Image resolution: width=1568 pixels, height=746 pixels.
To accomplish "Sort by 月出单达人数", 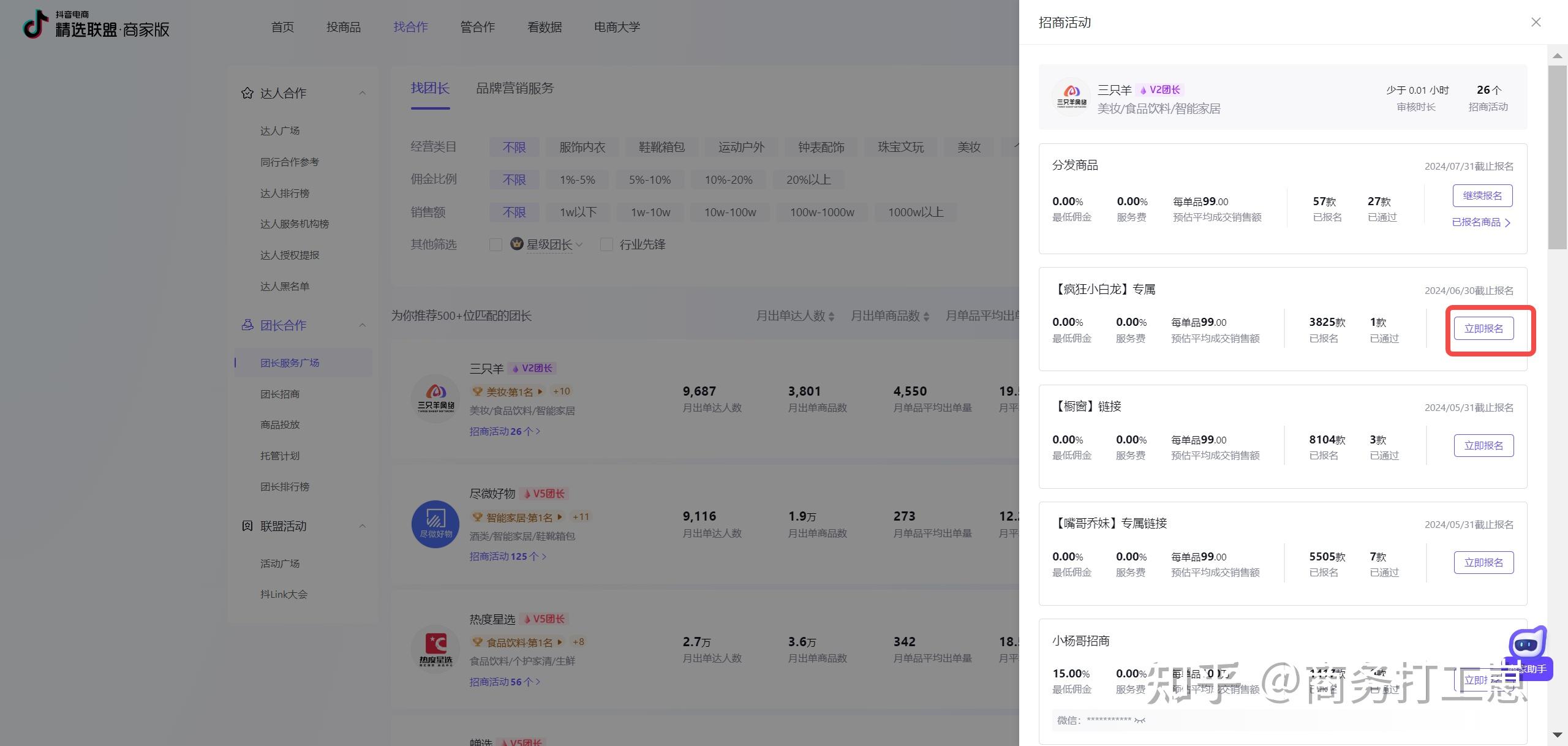I will pyautogui.click(x=794, y=316).
